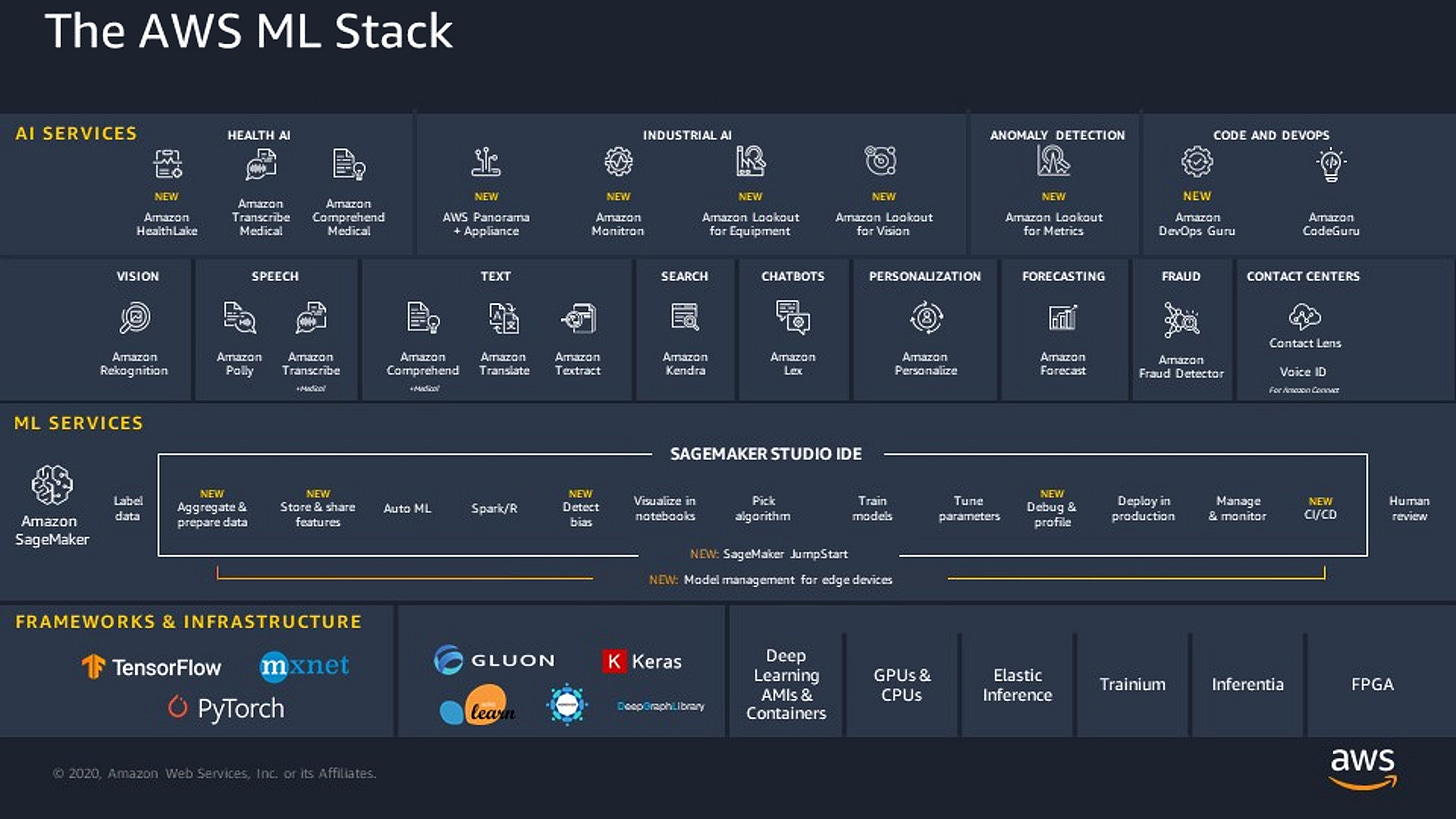
Task: Click the Contact Lens cloud icon
Action: 1305,317
